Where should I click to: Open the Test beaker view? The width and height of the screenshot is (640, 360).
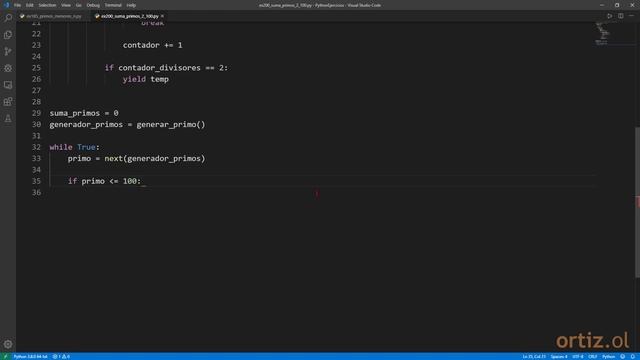point(8,118)
